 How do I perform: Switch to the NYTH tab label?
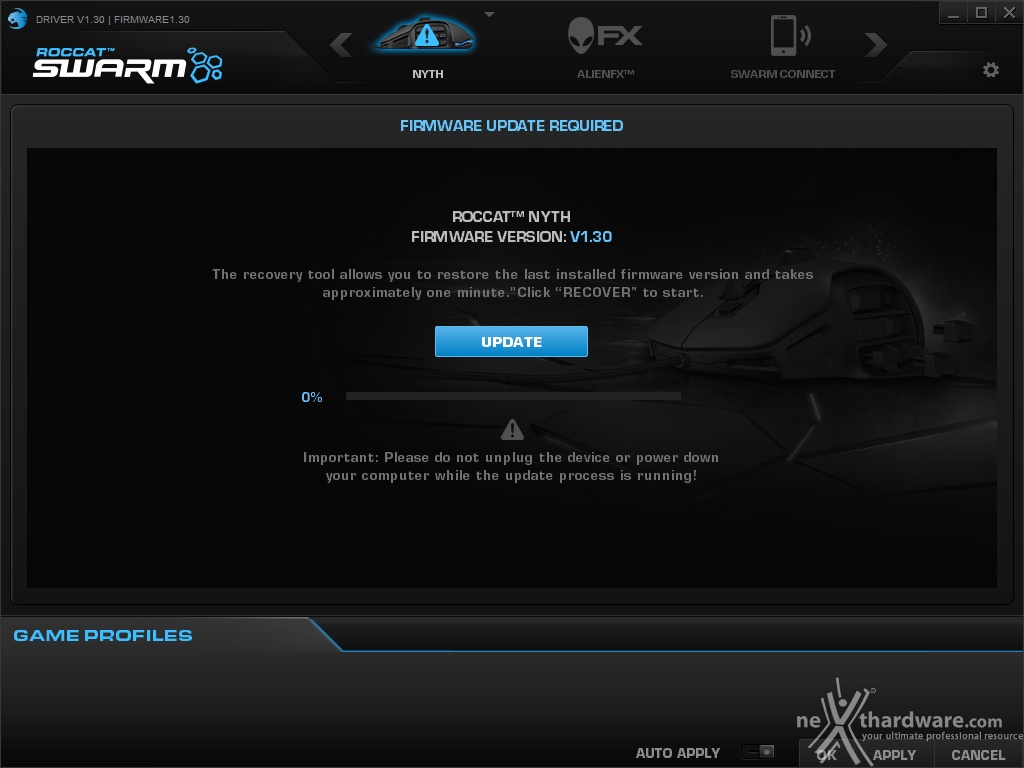[x=428, y=74]
